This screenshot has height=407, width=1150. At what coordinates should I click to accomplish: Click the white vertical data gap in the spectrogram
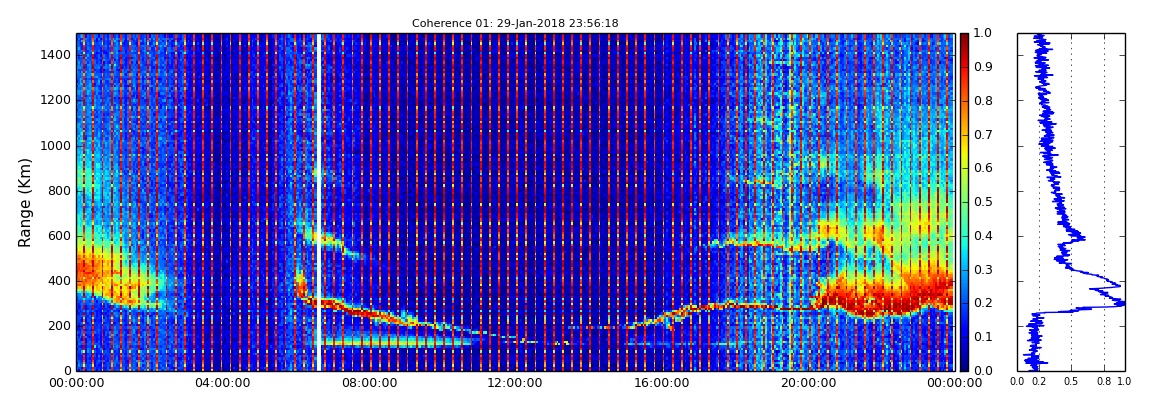[318, 202]
